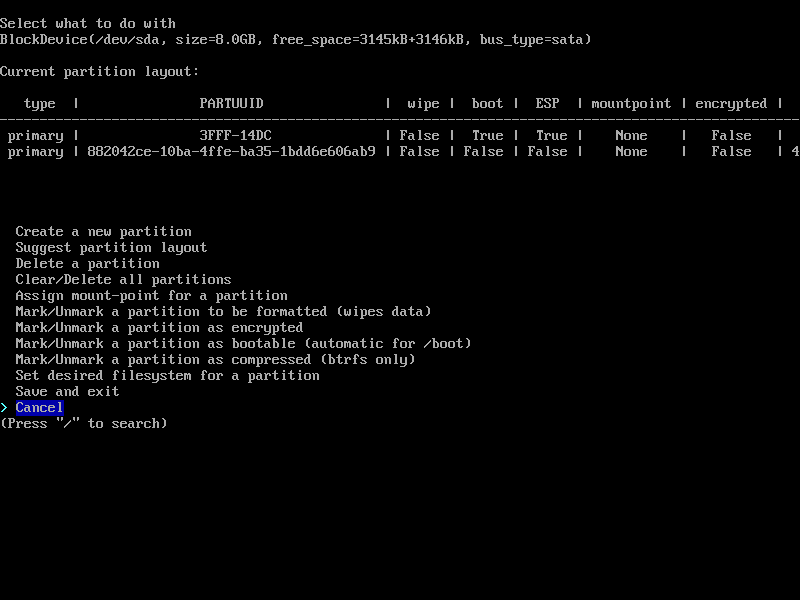Select "Create a new partition" option
The width and height of the screenshot is (800, 600).
[x=104, y=232]
